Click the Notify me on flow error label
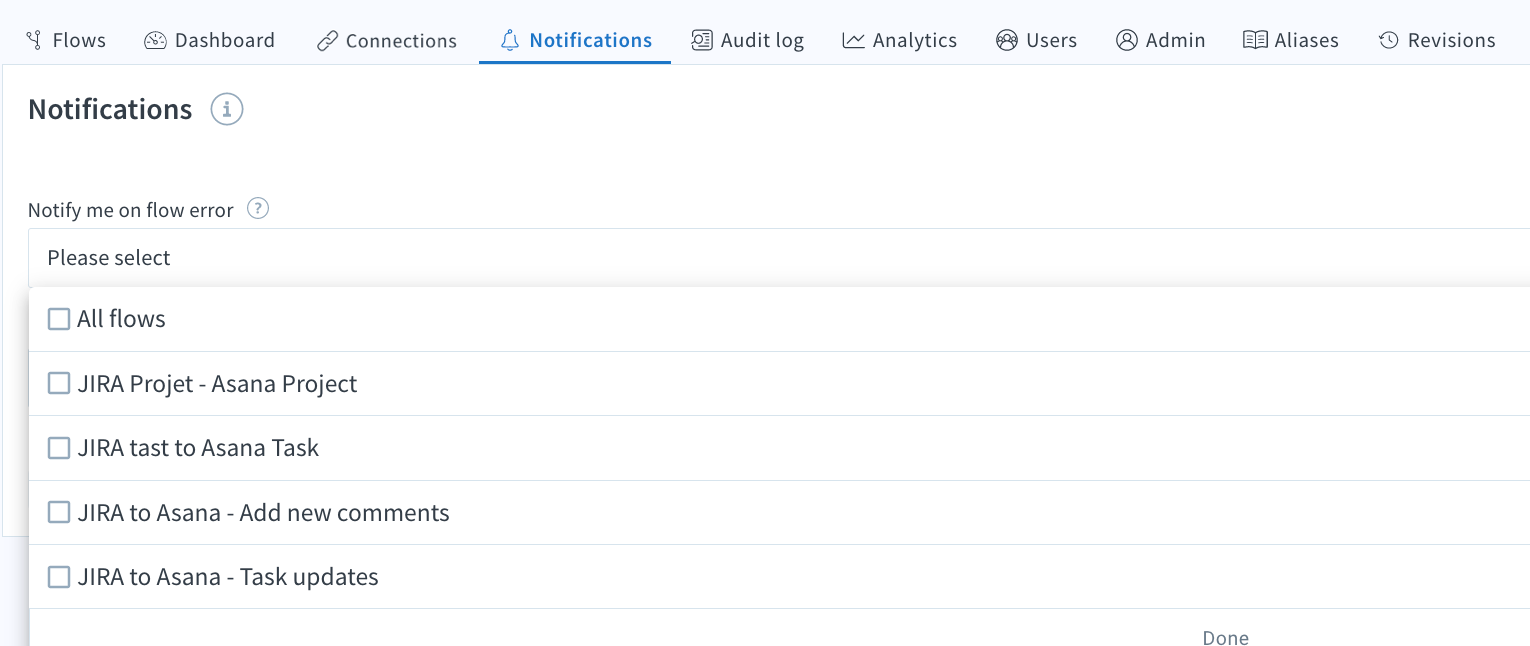1530x646 pixels. (x=131, y=210)
